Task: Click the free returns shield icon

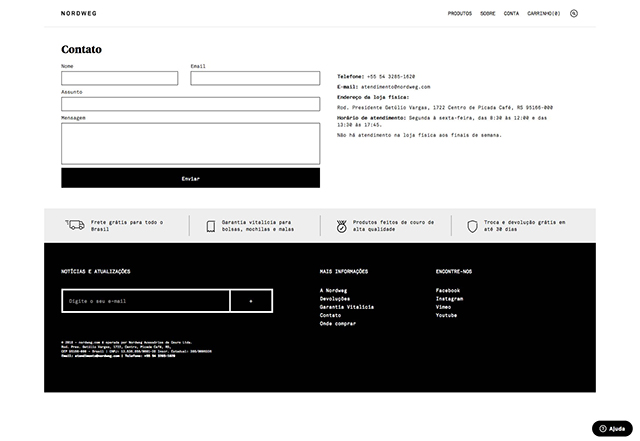Action: (x=472, y=226)
